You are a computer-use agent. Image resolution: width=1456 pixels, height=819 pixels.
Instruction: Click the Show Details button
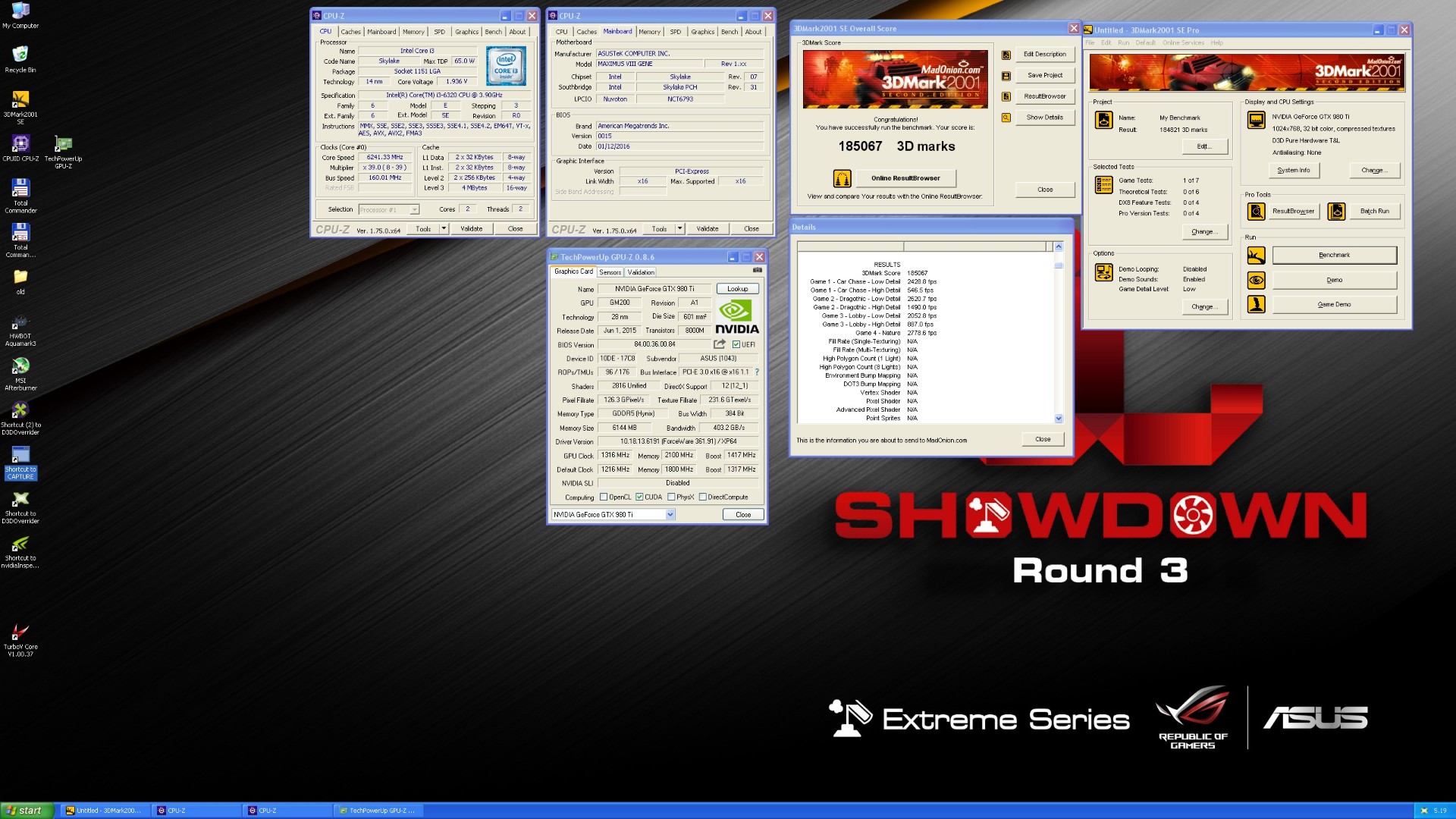pos(1044,118)
